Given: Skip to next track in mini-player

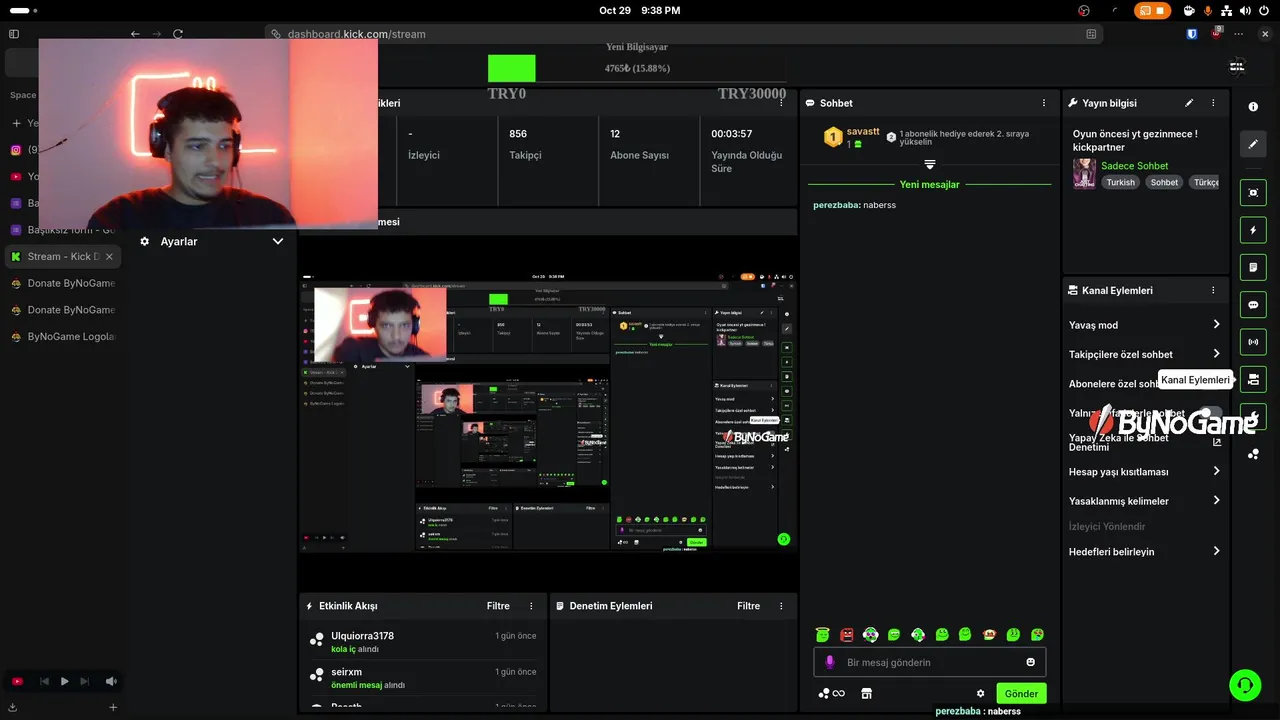Looking at the screenshot, I should (x=87, y=681).
